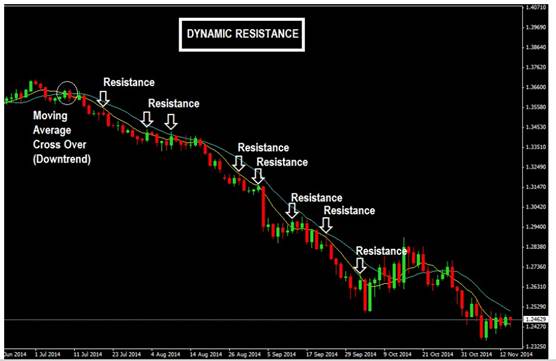This screenshot has height=361, width=556.
Task: Select the 31 Oct 2014 date label
Action: coord(477,354)
